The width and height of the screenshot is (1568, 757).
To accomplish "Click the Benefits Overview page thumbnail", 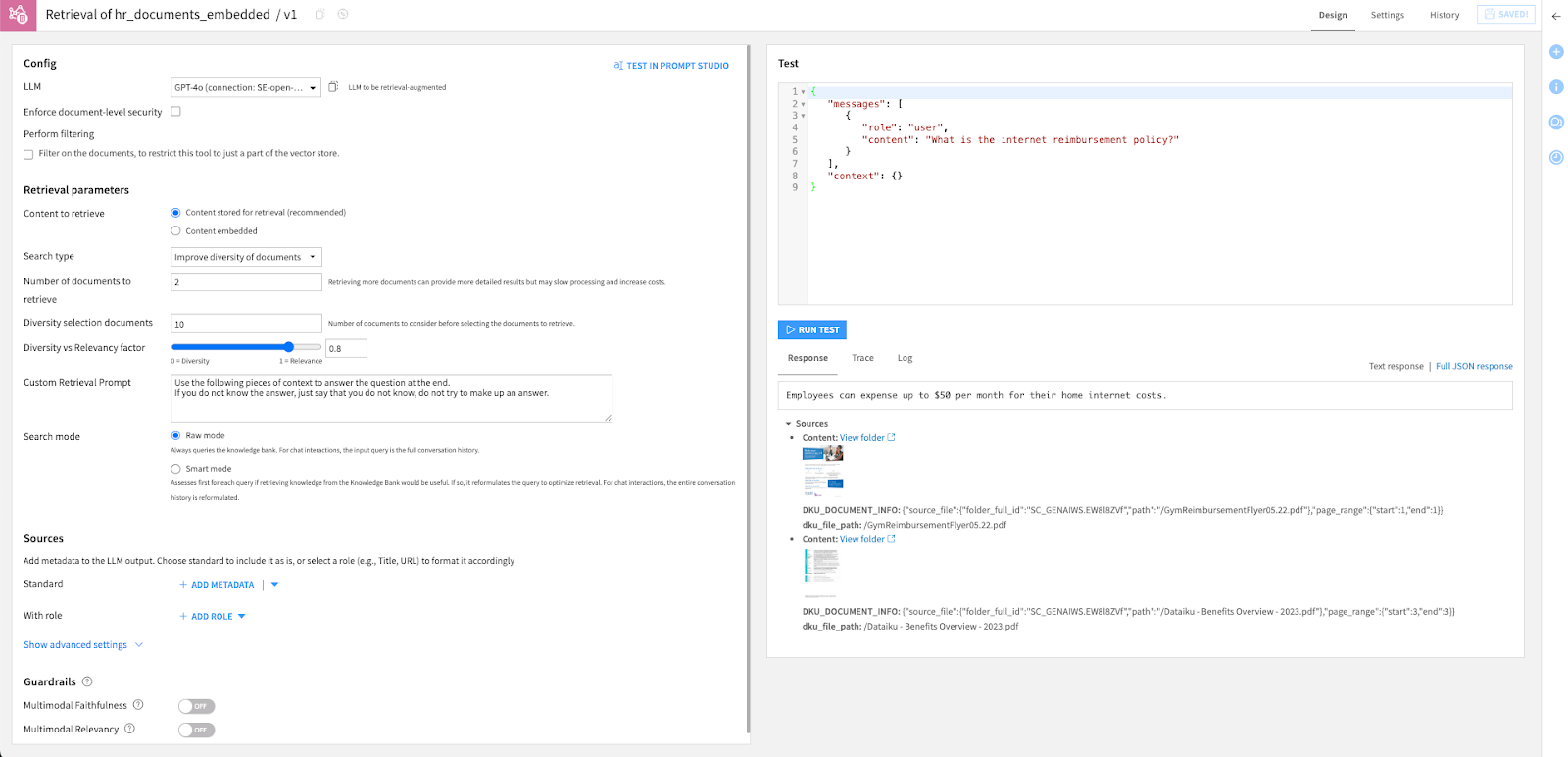I will 821,574.
